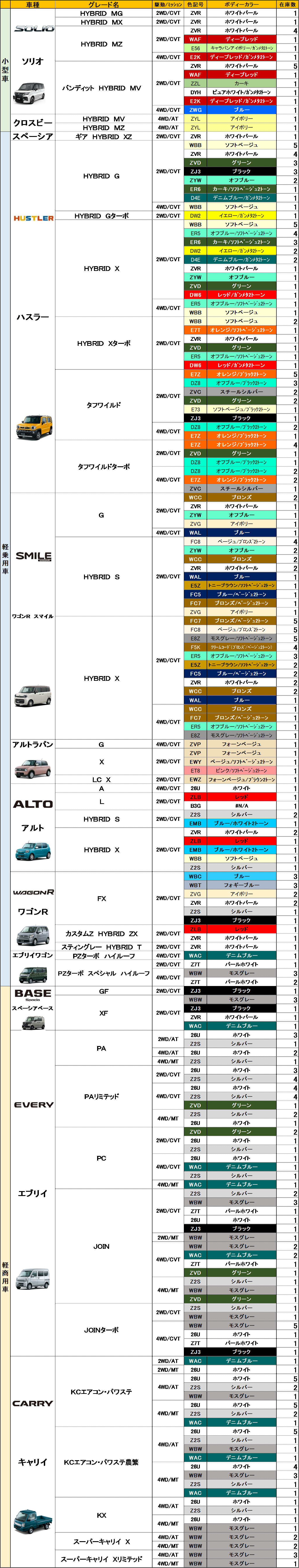Click the 車種 column header

(x=33, y=4)
